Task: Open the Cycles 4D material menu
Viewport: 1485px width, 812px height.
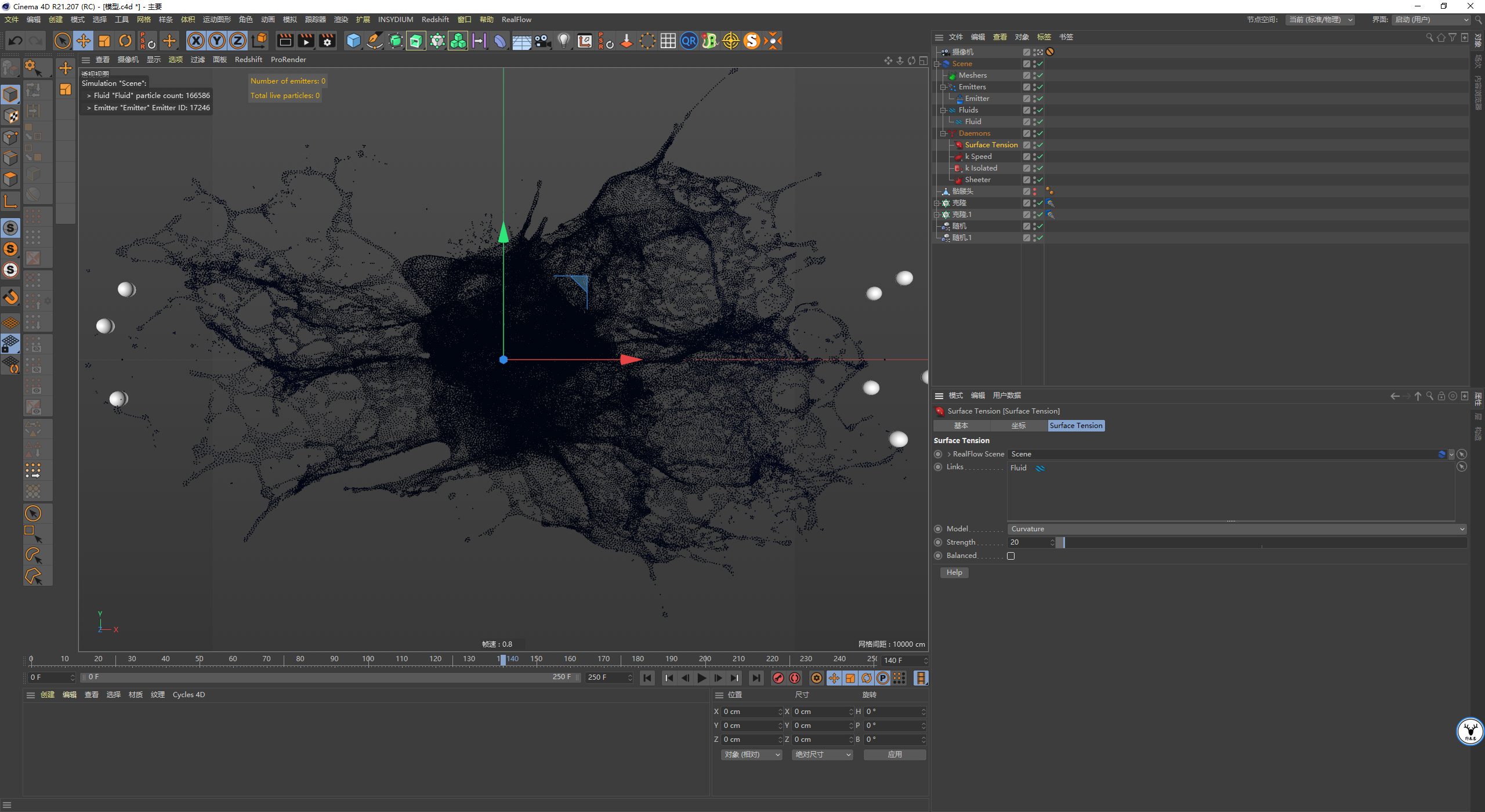Action: 189,695
